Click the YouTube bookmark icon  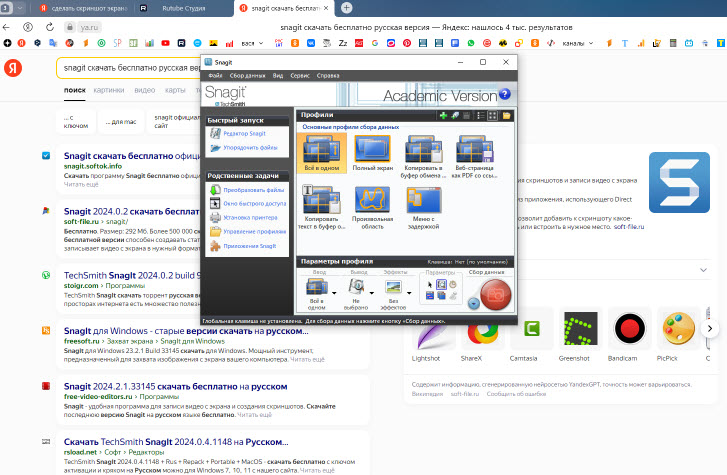166,43
